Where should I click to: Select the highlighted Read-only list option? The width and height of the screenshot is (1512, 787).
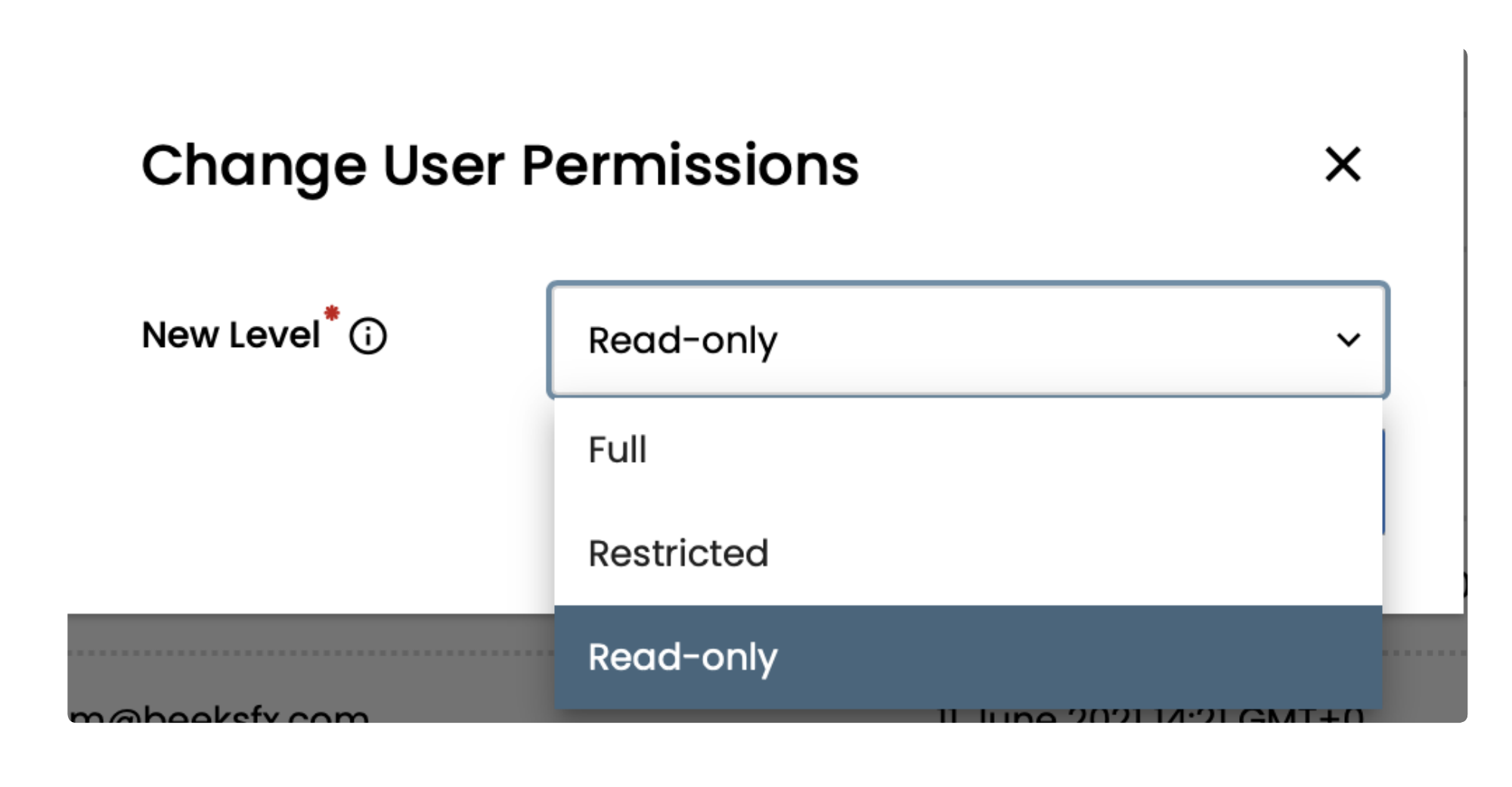pyautogui.click(x=683, y=657)
